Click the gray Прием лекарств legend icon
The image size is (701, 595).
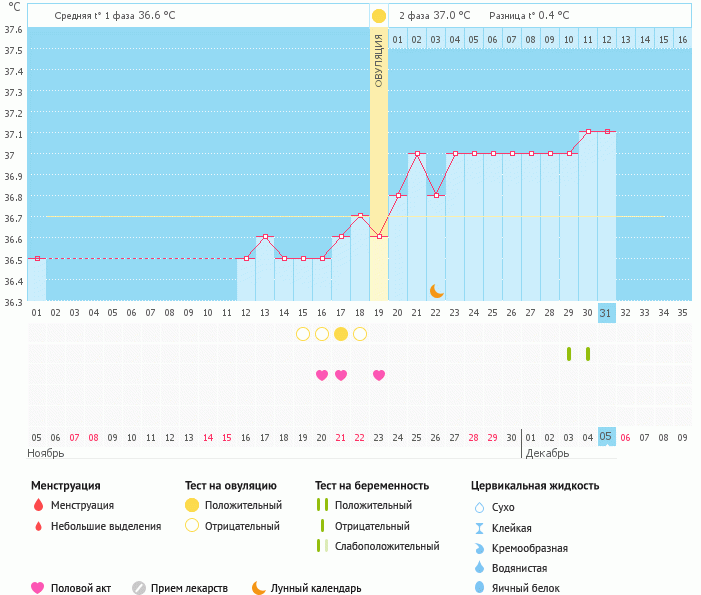pyautogui.click(x=139, y=588)
